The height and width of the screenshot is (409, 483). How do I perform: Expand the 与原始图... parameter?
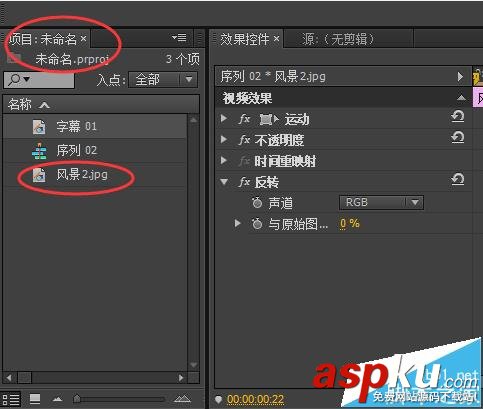pos(237,223)
